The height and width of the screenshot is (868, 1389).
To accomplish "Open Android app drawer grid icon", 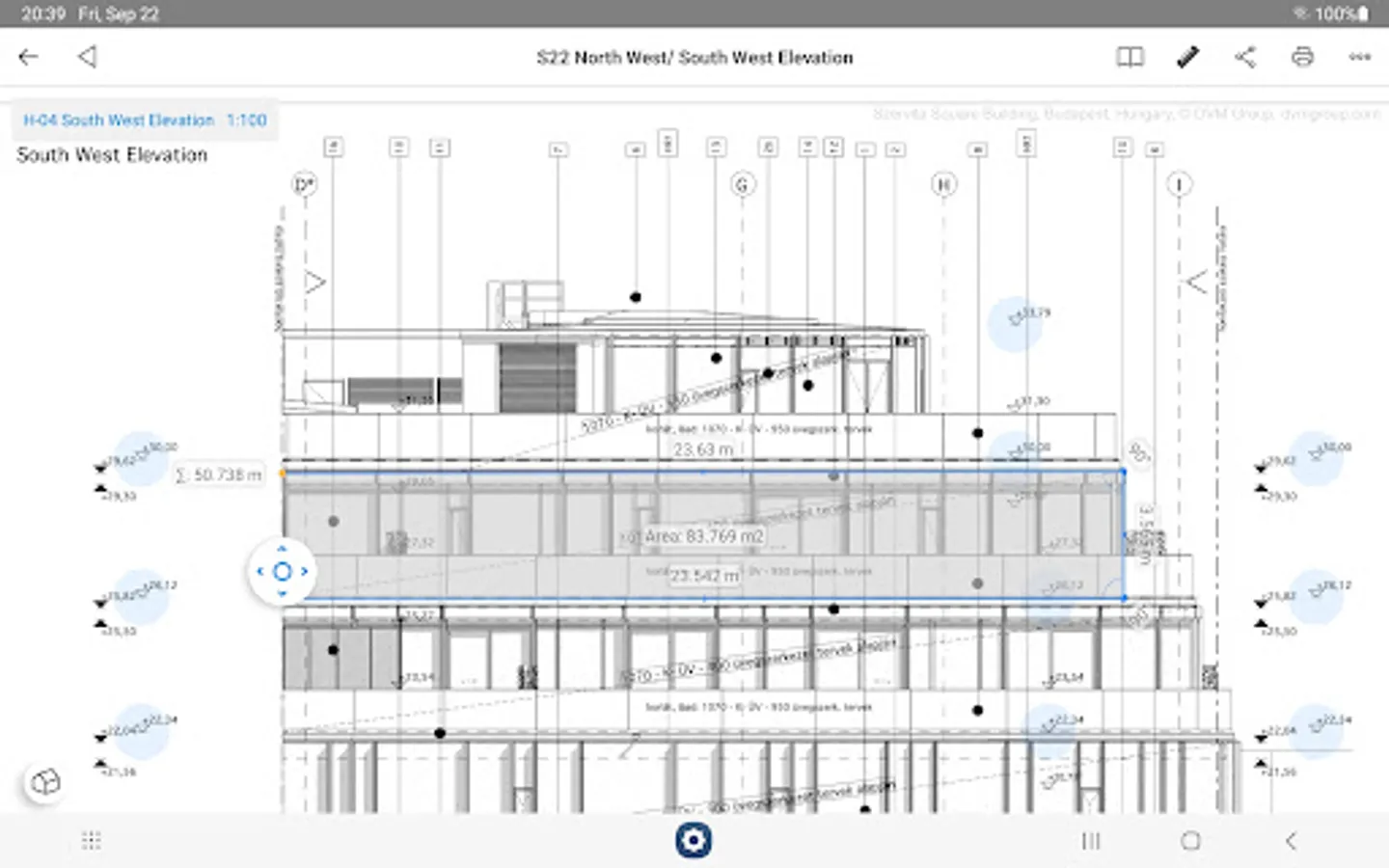I will click(92, 841).
